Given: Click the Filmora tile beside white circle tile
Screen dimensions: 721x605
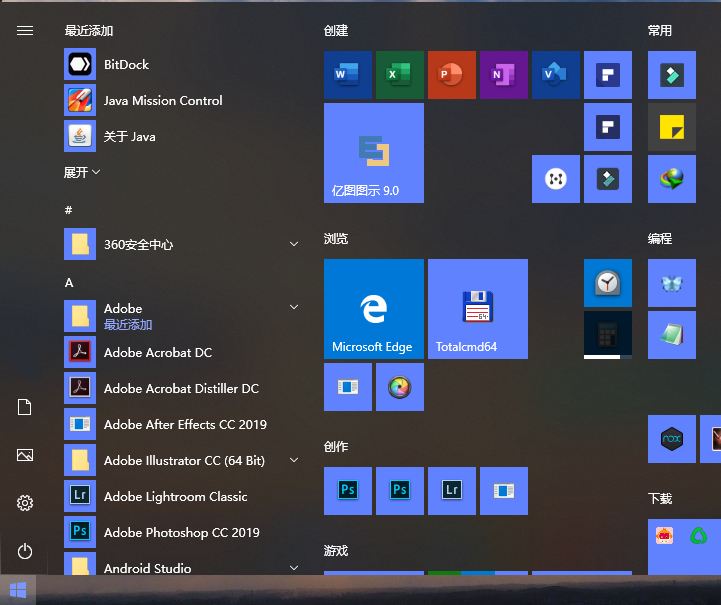Looking at the screenshot, I should tap(607, 179).
